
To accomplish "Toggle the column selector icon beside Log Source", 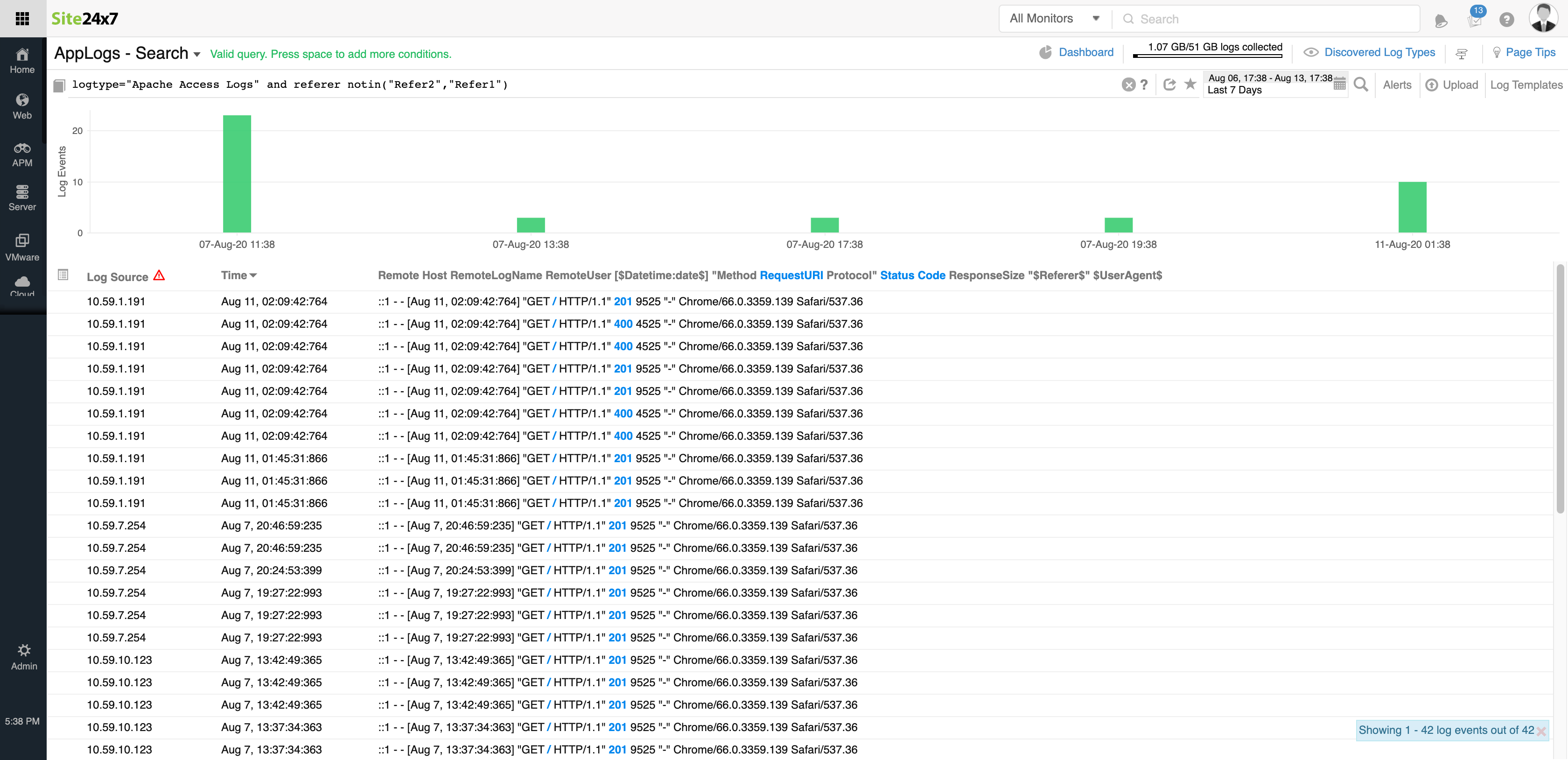I will pos(63,274).
